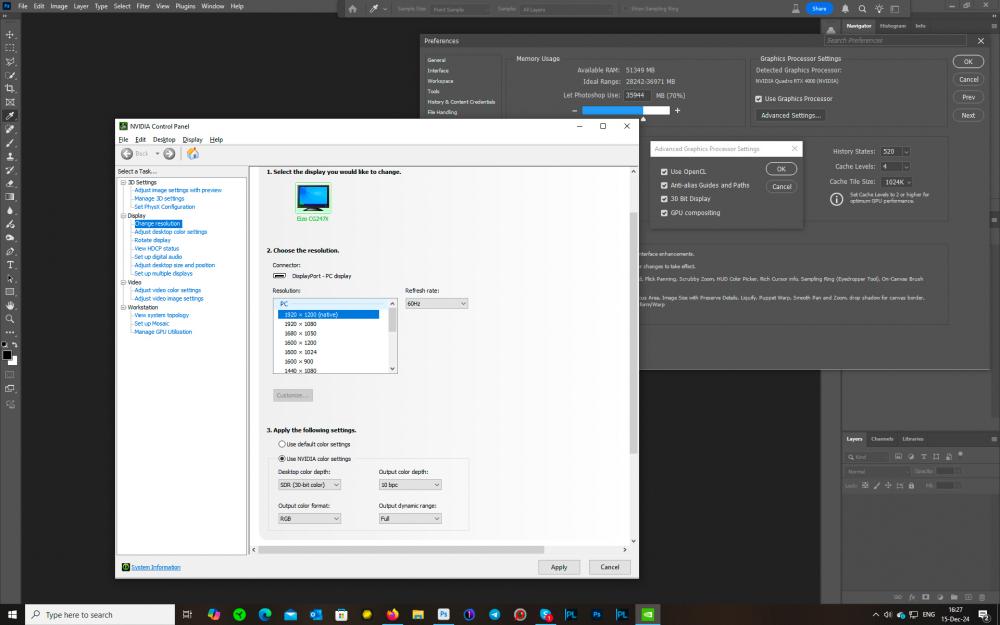The width and height of the screenshot is (1000, 625).
Task: Click the Let Photoshop Use memory slider
Action: pyautogui.click(x=626, y=110)
